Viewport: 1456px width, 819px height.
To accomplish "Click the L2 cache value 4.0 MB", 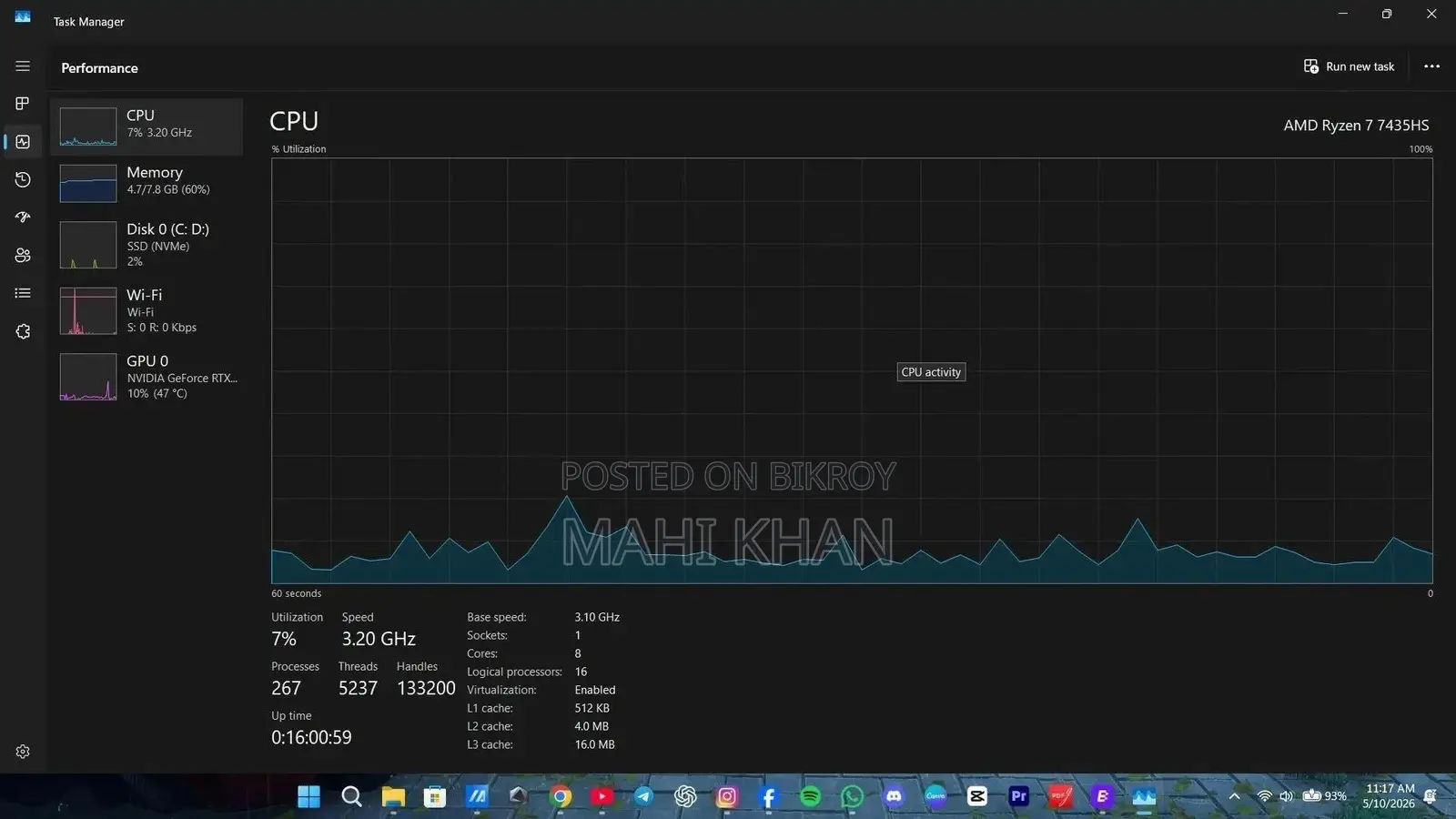I will [x=591, y=726].
